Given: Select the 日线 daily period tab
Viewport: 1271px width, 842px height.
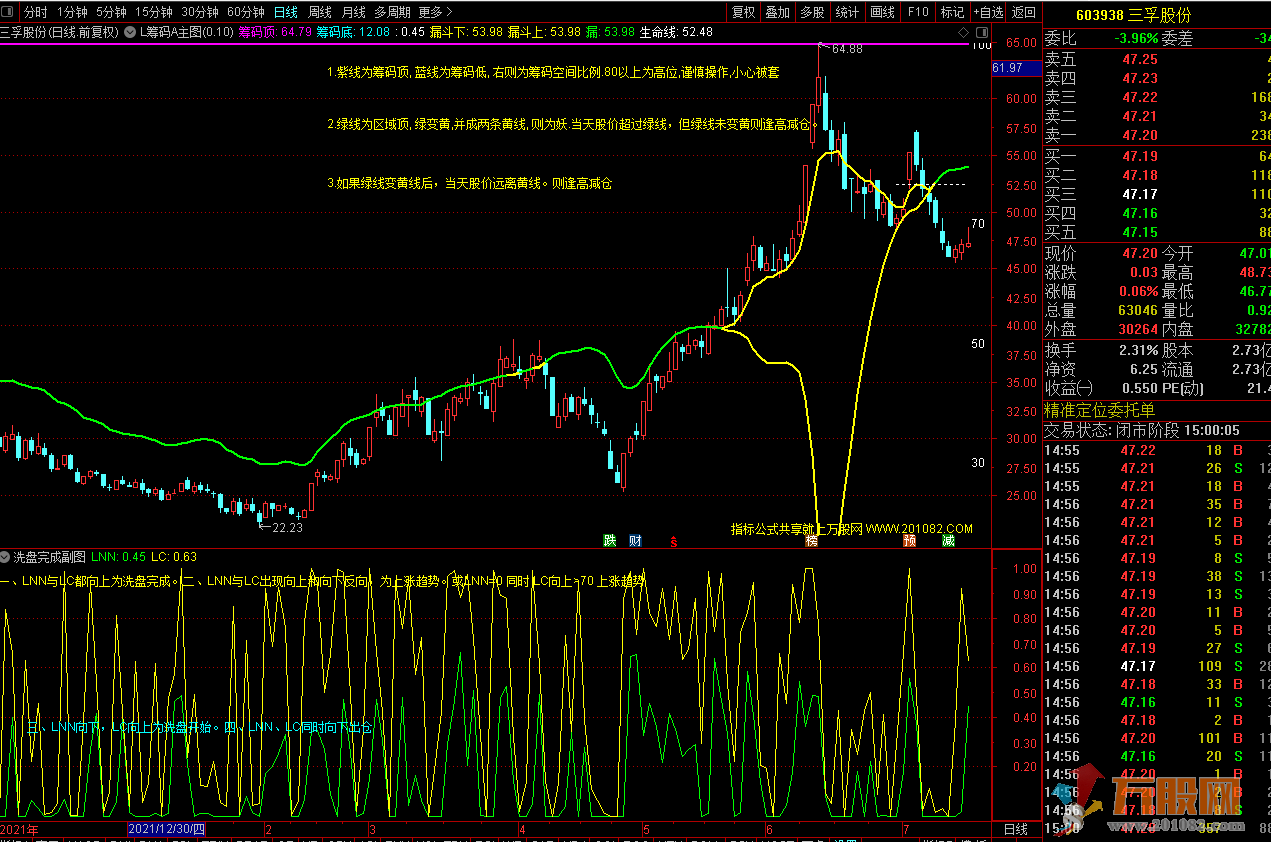Looking at the screenshot, I should [286, 12].
